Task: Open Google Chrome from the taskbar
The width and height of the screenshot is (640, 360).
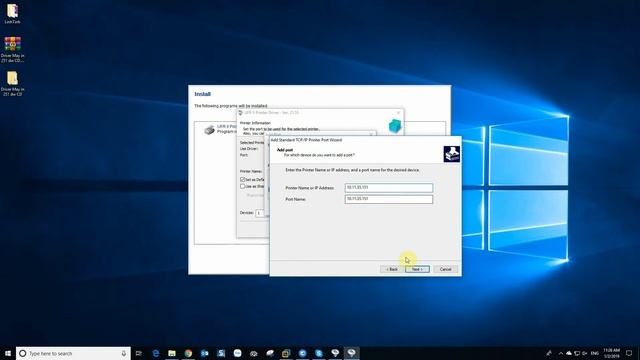Action: point(188,353)
